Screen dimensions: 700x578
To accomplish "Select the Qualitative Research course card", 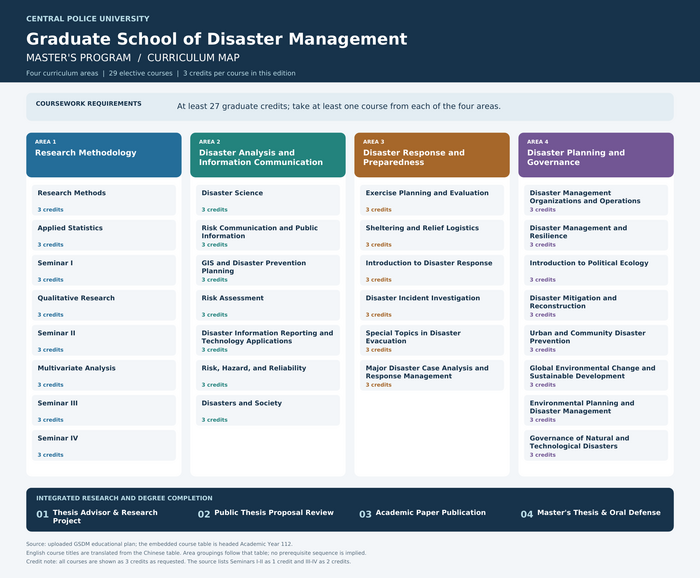I will point(104,305).
